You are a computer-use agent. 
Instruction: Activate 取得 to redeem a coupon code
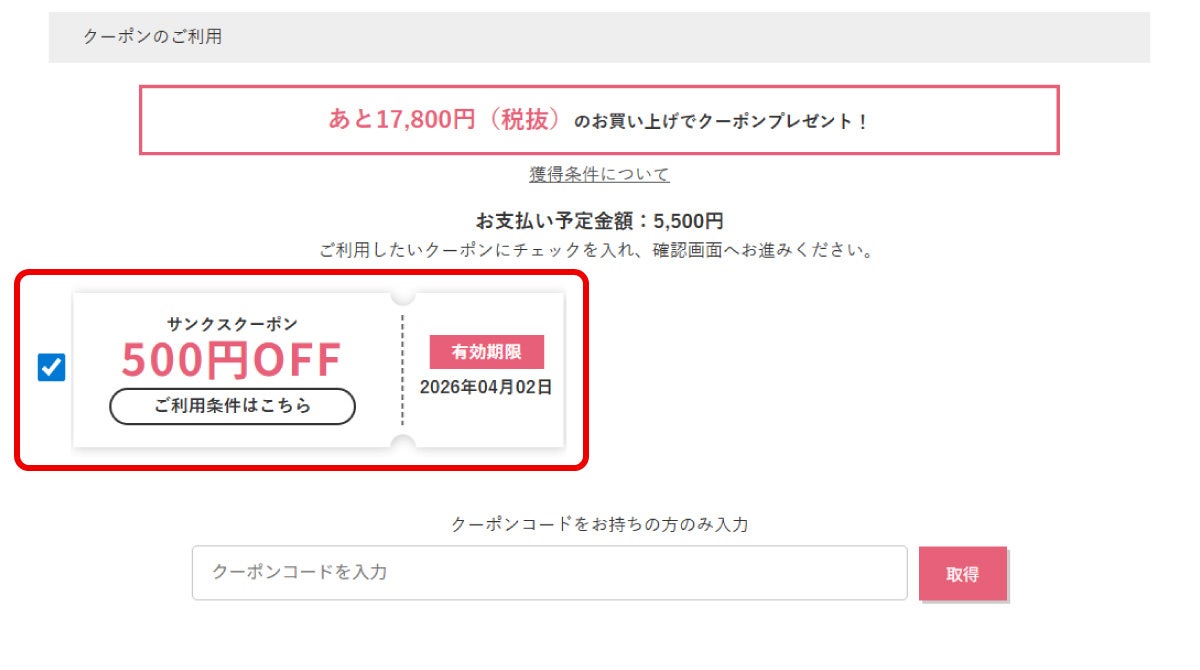point(963,573)
